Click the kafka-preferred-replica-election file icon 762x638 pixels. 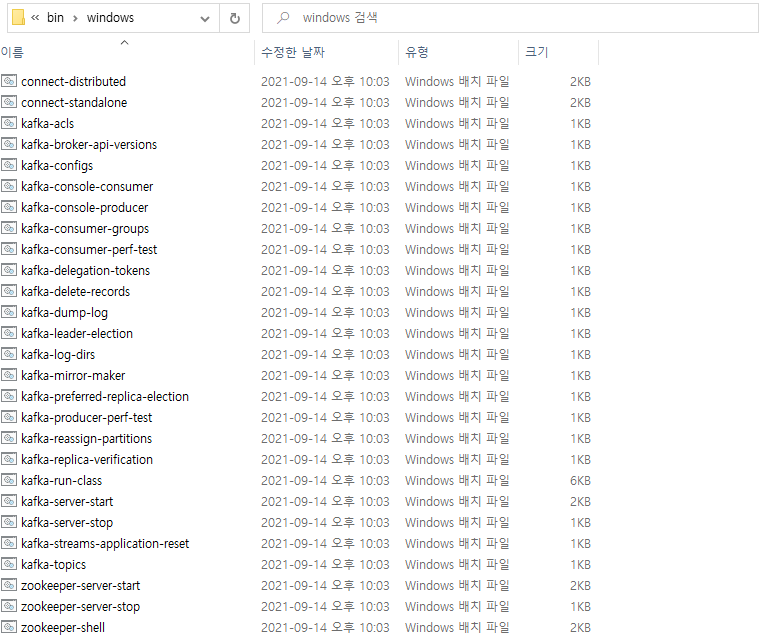(9, 396)
